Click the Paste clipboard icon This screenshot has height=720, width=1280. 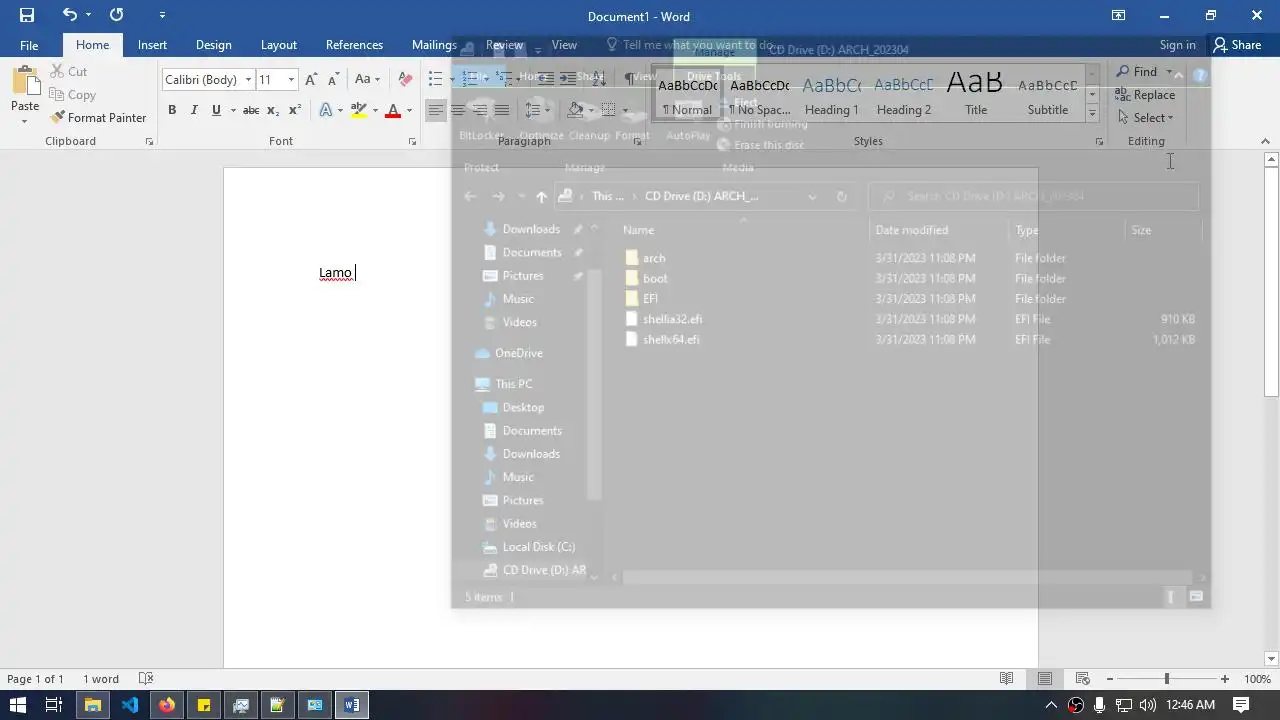click(x=25, y=82)
